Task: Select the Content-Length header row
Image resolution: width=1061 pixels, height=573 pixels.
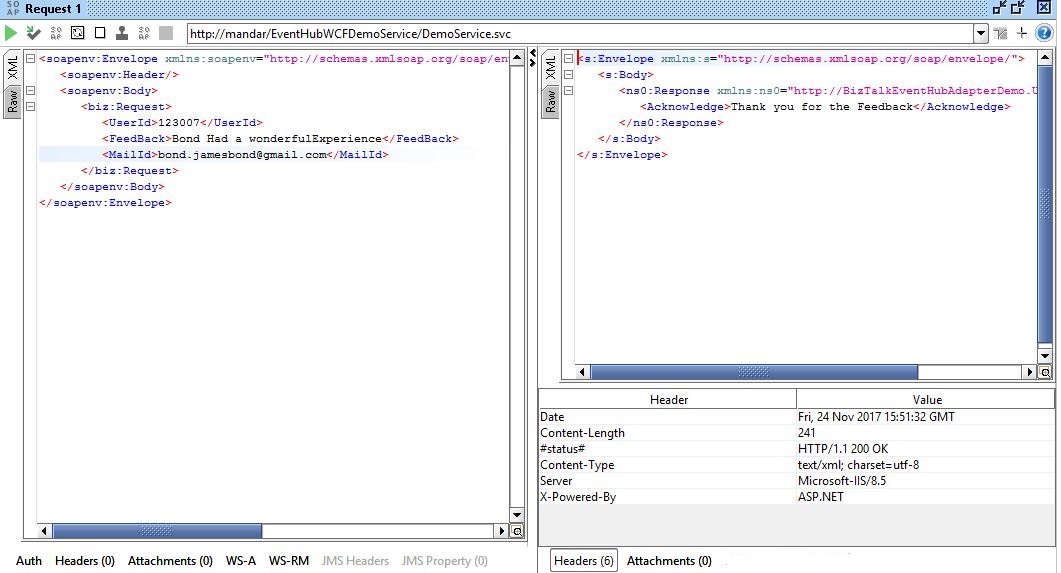Action: pos(796,433)
